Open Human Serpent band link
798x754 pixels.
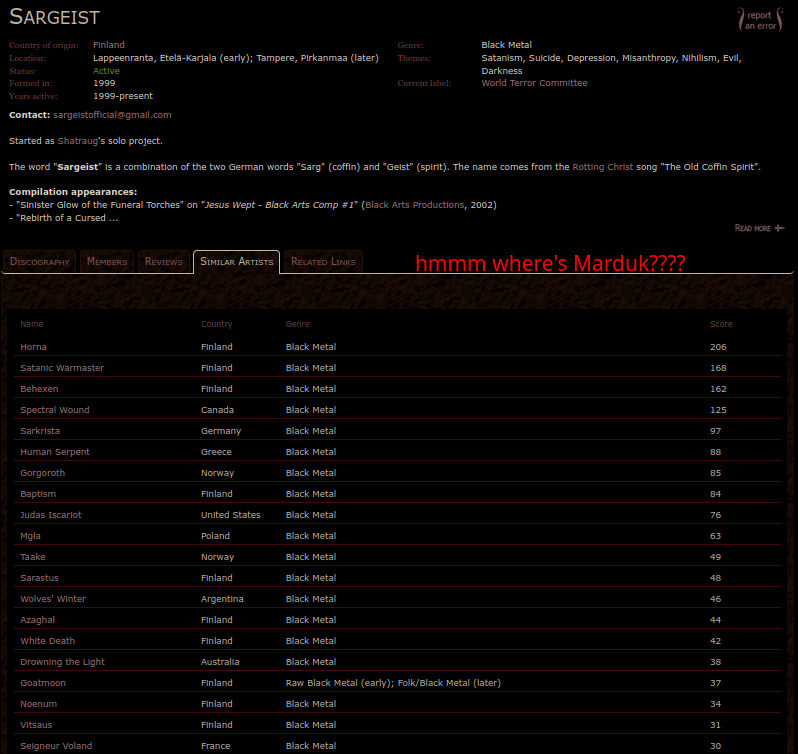point(54,452)
